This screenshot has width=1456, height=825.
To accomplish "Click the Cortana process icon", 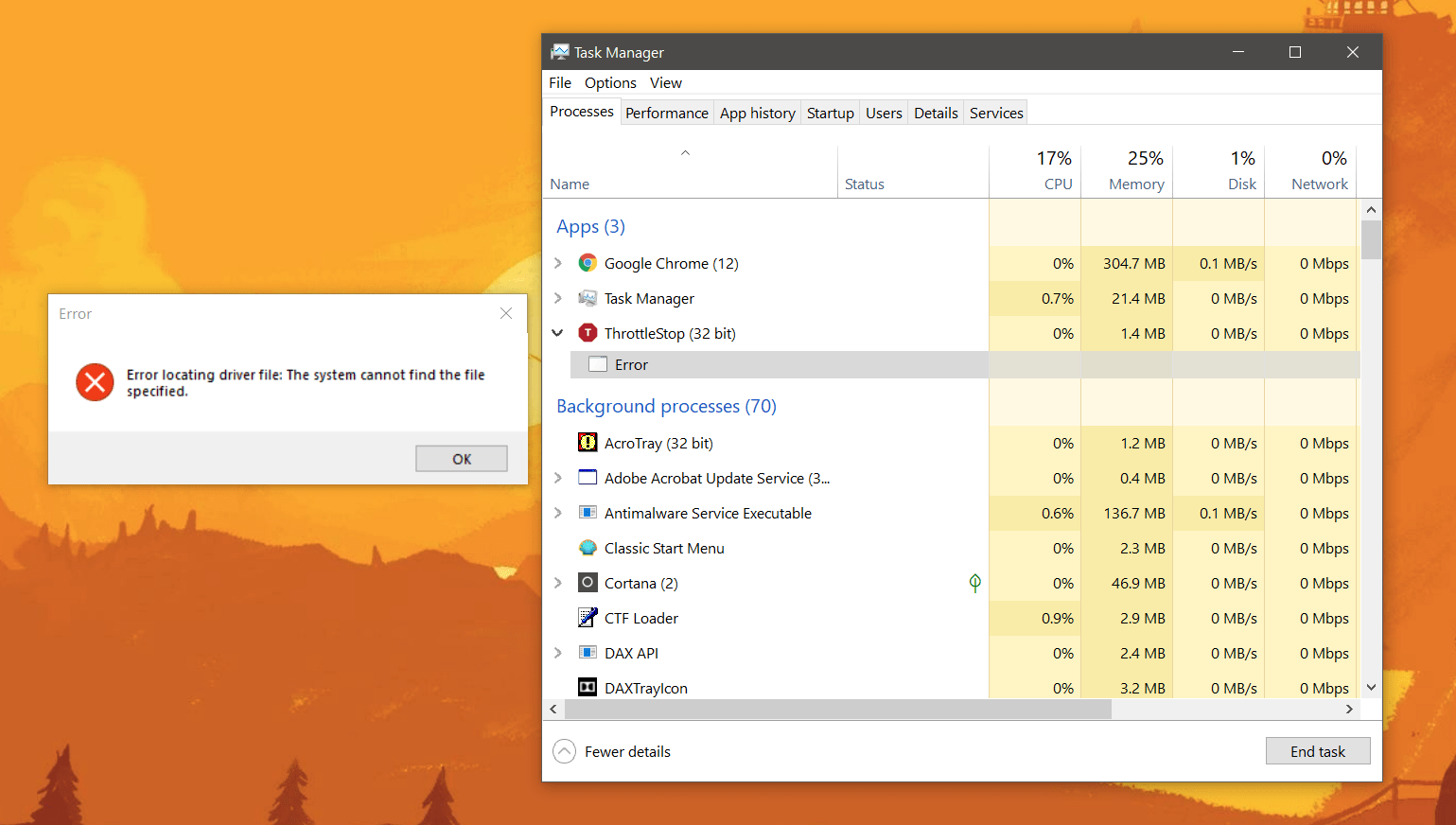I will pos(588,583).
